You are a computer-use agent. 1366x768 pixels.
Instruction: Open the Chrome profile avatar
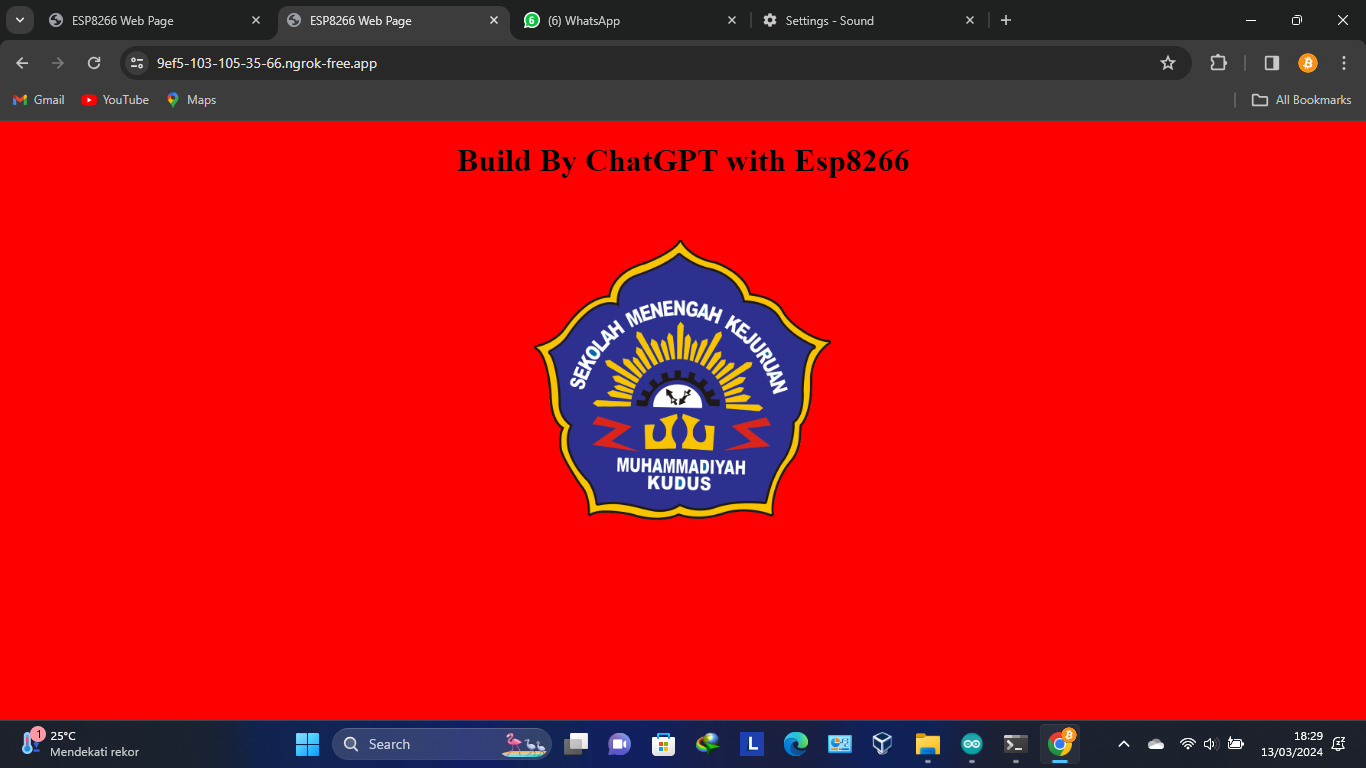pos(1307,63)
